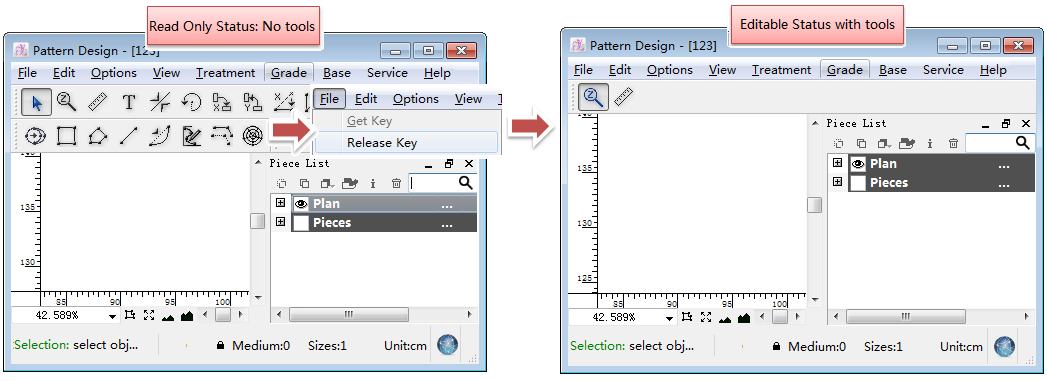Open the Treatment menu in the two-tool window
This screenshot has width=1047, height=381.
pos(781,70)
